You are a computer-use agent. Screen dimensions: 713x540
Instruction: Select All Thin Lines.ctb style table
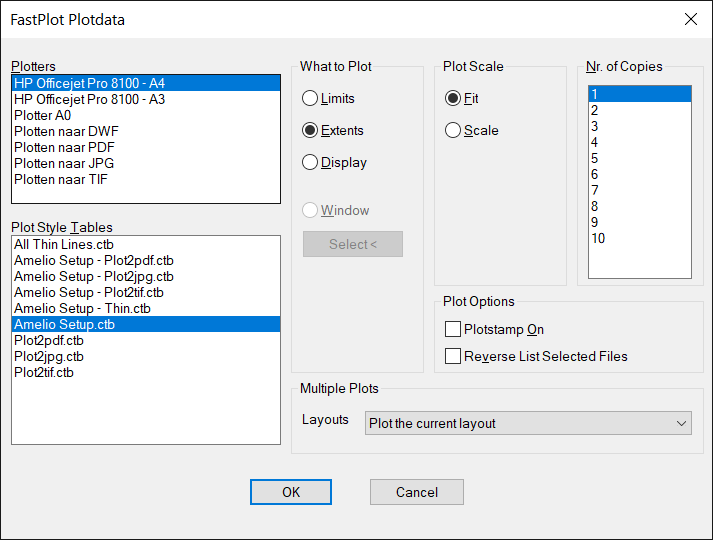(146, 244)
